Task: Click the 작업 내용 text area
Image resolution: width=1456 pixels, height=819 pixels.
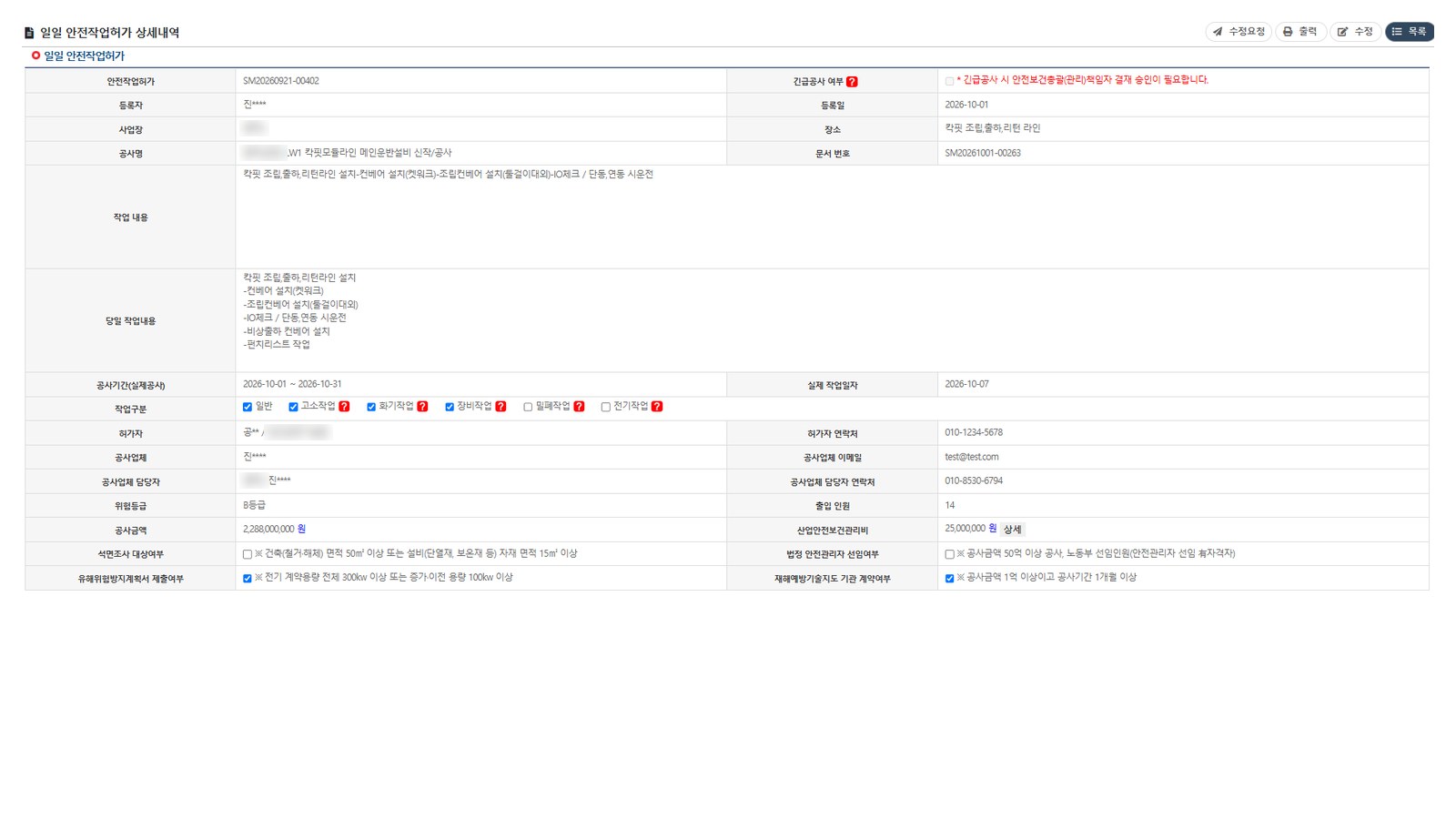Action: (x=832, y=217)
